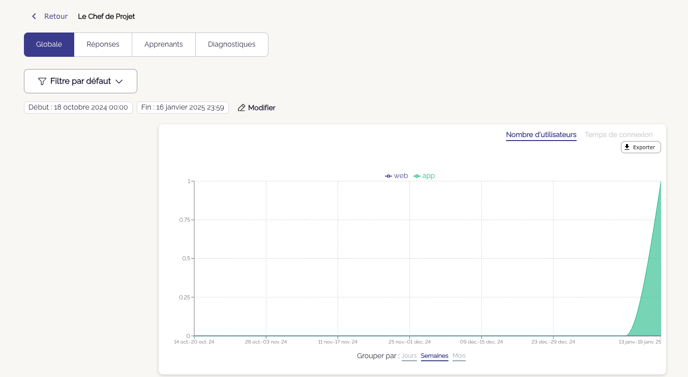Switch to the Réponses tab
This screenshot has width=688, height=377.
103,44
